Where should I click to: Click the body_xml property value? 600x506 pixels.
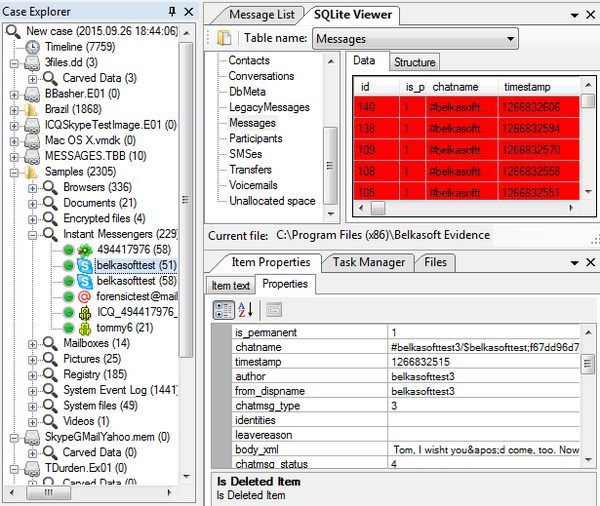click(485, 450)
